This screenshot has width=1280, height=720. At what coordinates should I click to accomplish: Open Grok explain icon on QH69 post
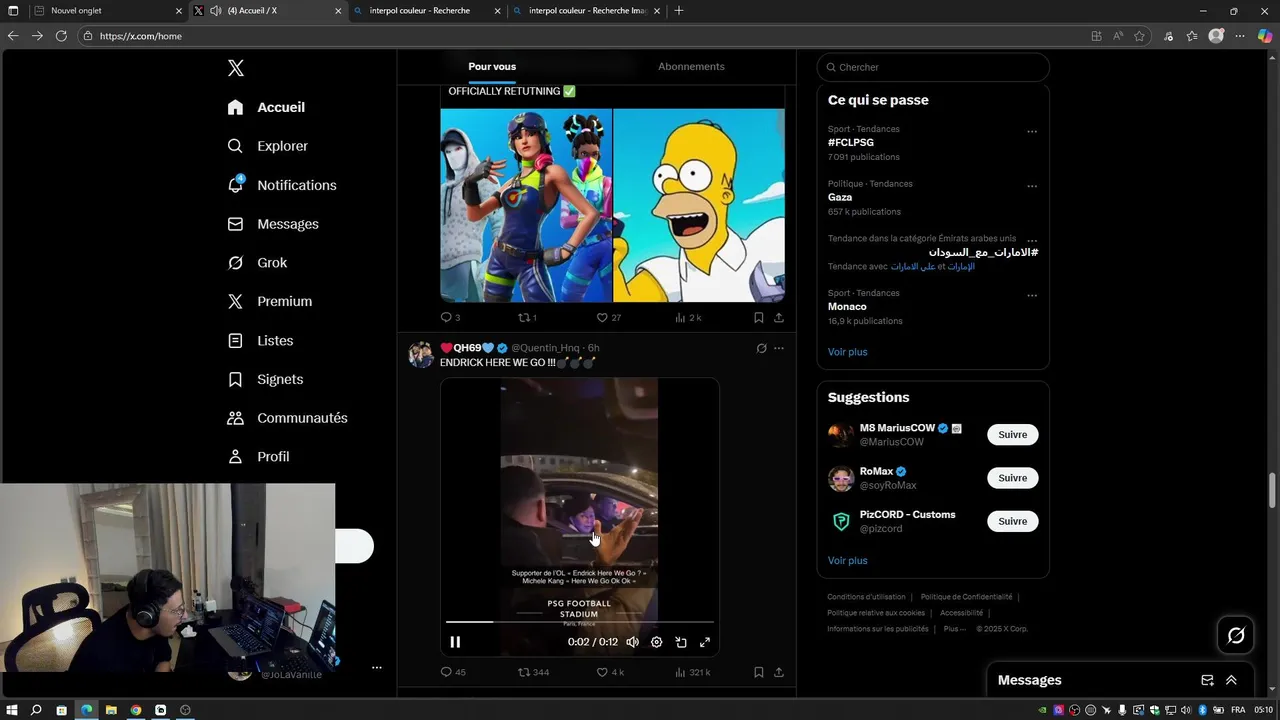[x=761, y=348]
